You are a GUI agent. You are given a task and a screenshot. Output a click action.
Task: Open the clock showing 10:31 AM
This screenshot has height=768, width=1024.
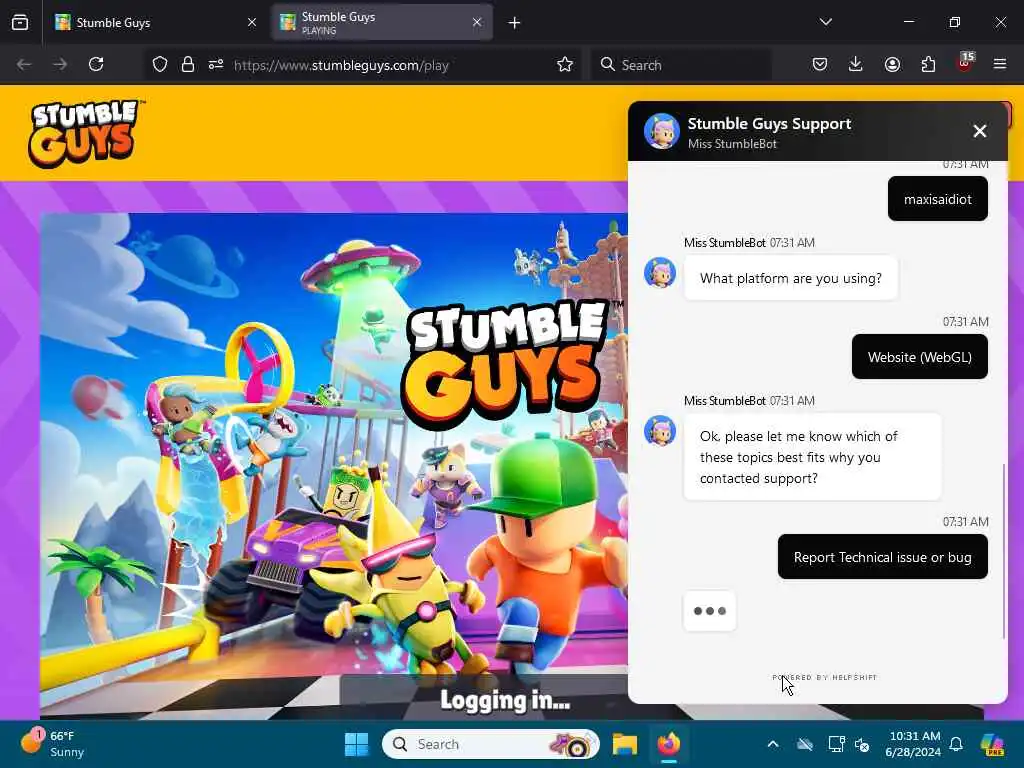[x=913, y=744]
